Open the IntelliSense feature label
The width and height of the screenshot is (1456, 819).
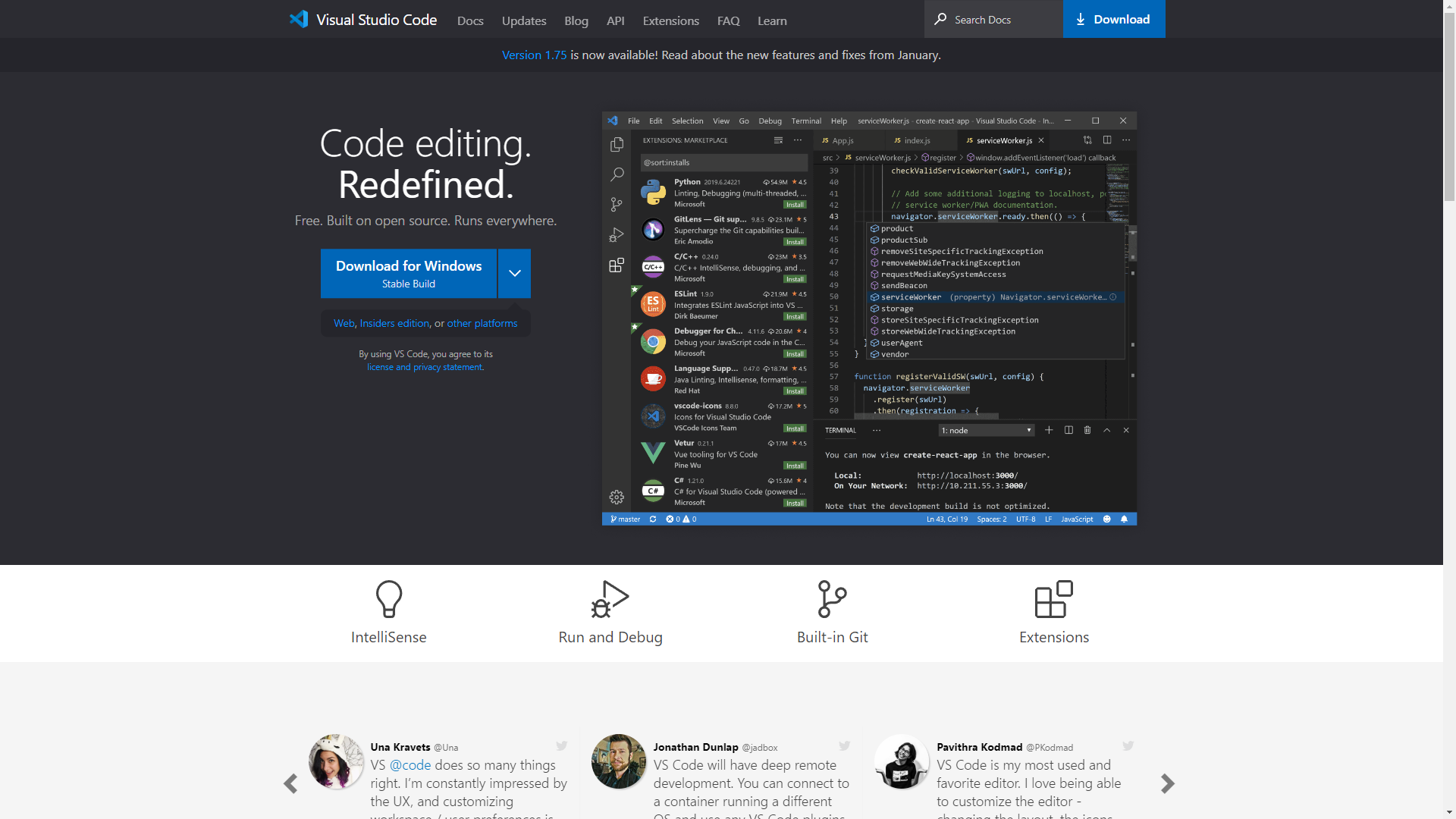[x=389, y=637]
